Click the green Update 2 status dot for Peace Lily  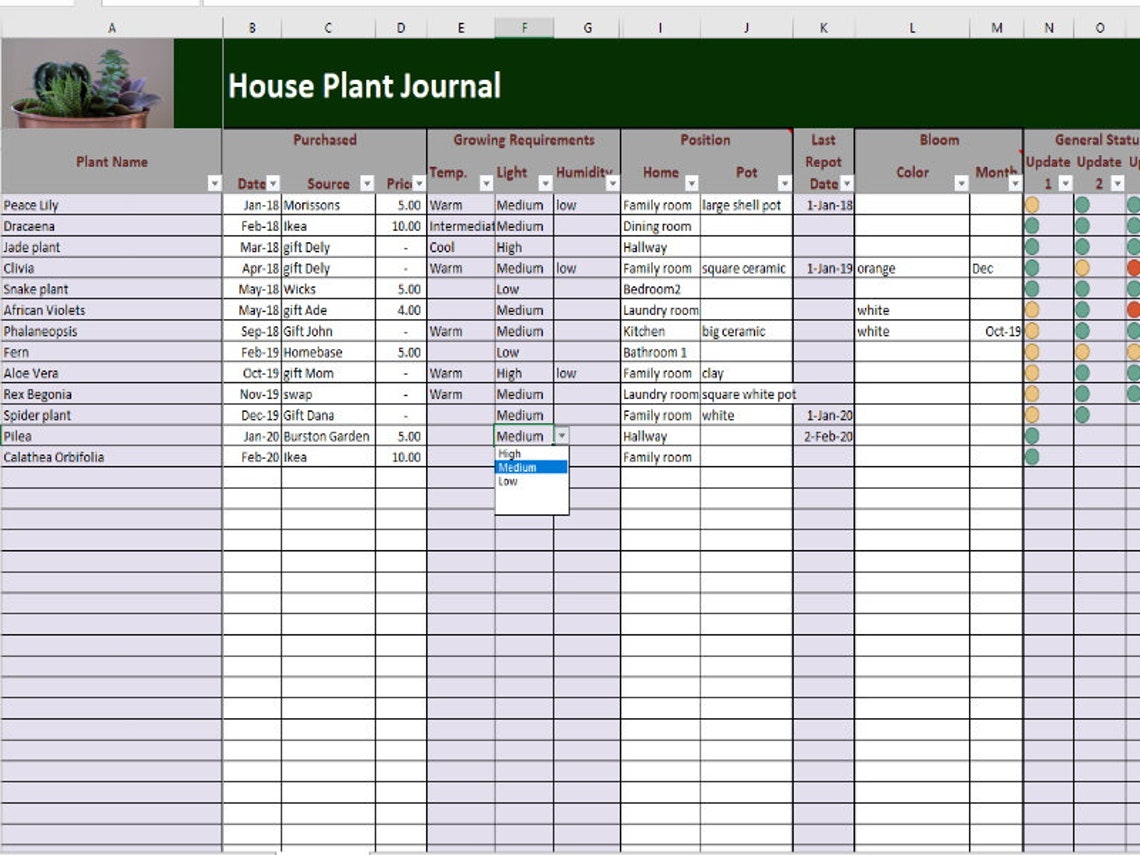coord(1082,205)
